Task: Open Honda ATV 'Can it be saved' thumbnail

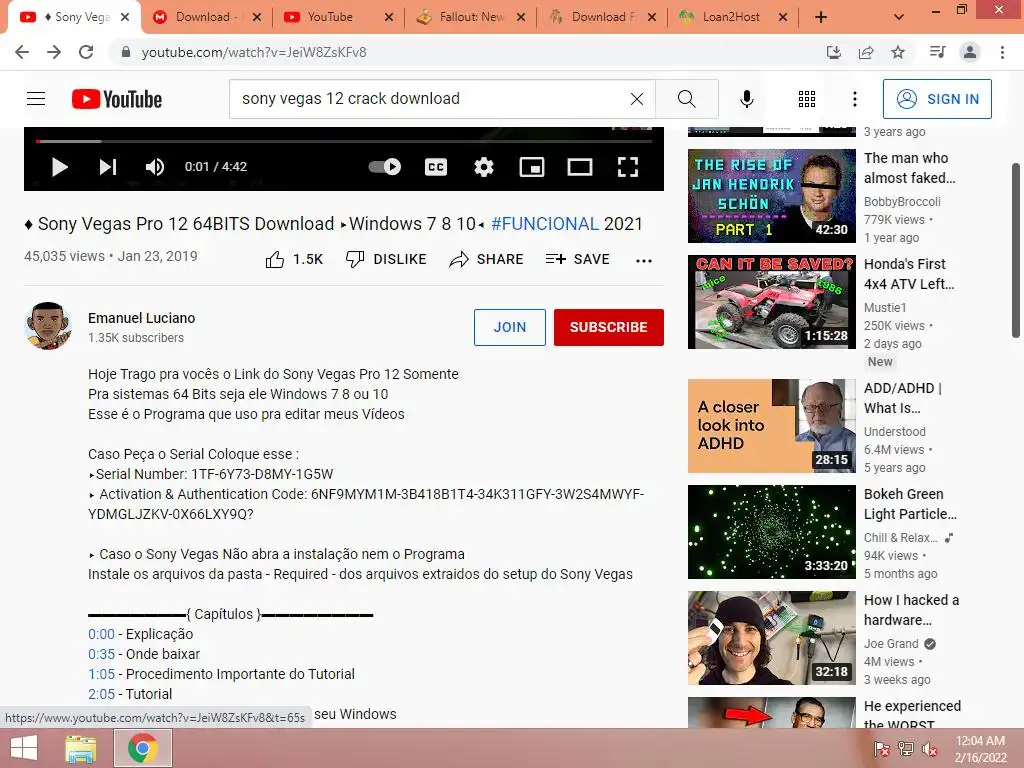Action: (x=771, y=302)
